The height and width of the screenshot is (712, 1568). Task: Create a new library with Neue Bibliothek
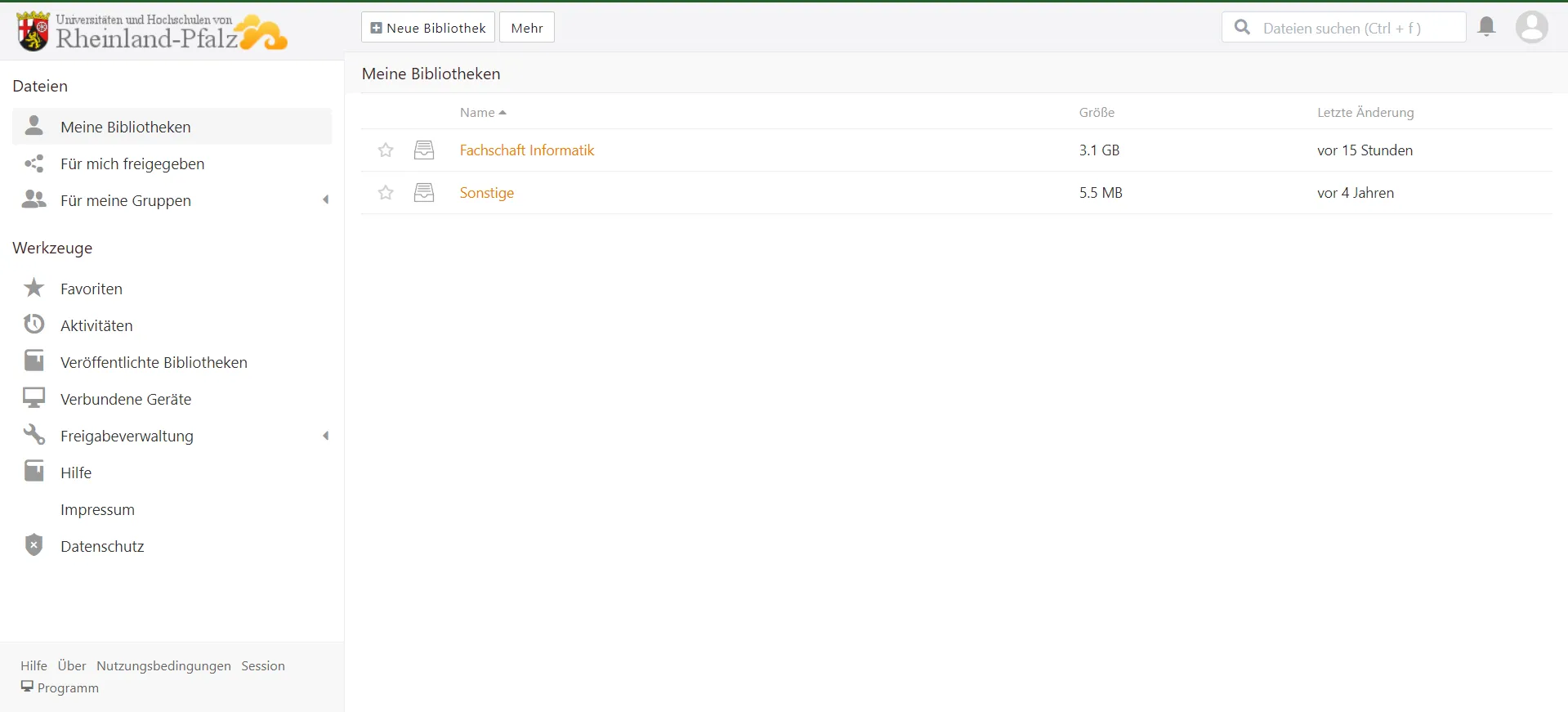coord(428,28)
